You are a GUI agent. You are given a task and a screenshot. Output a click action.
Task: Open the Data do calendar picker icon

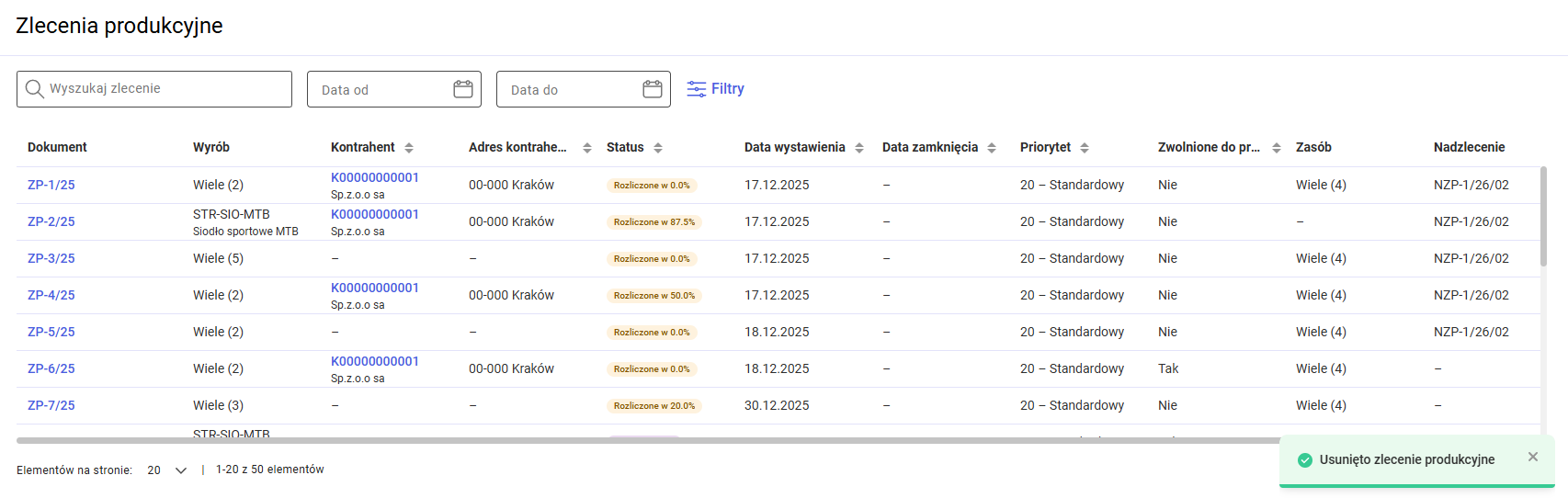[653, 89]
